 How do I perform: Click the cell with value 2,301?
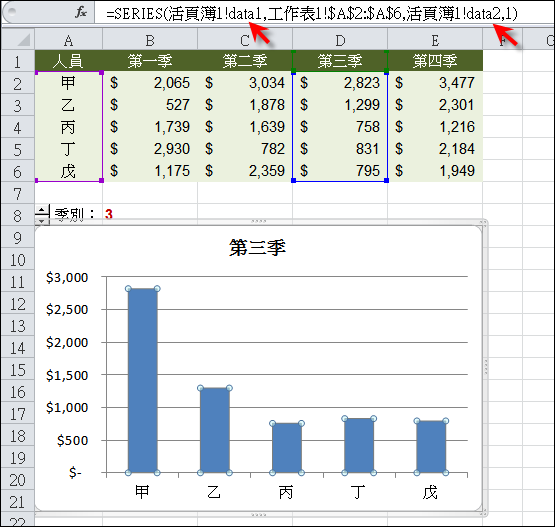click(435, 105)
